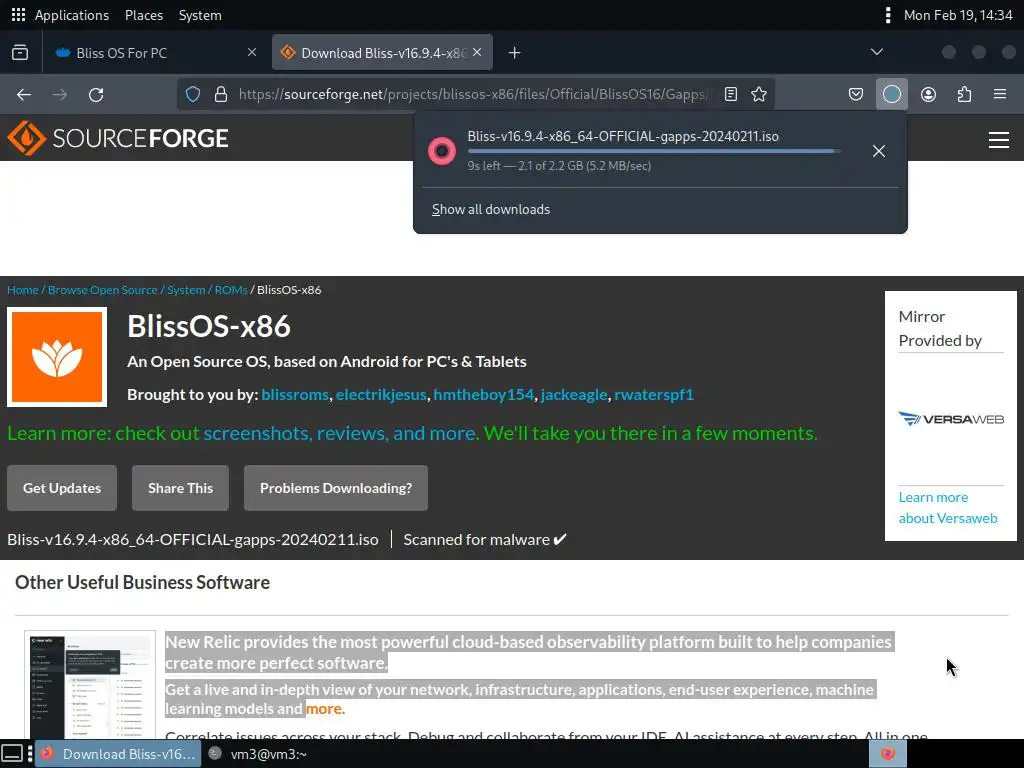Open the rwaterspf1 author link
The image size is (1024, 768).
654,394
